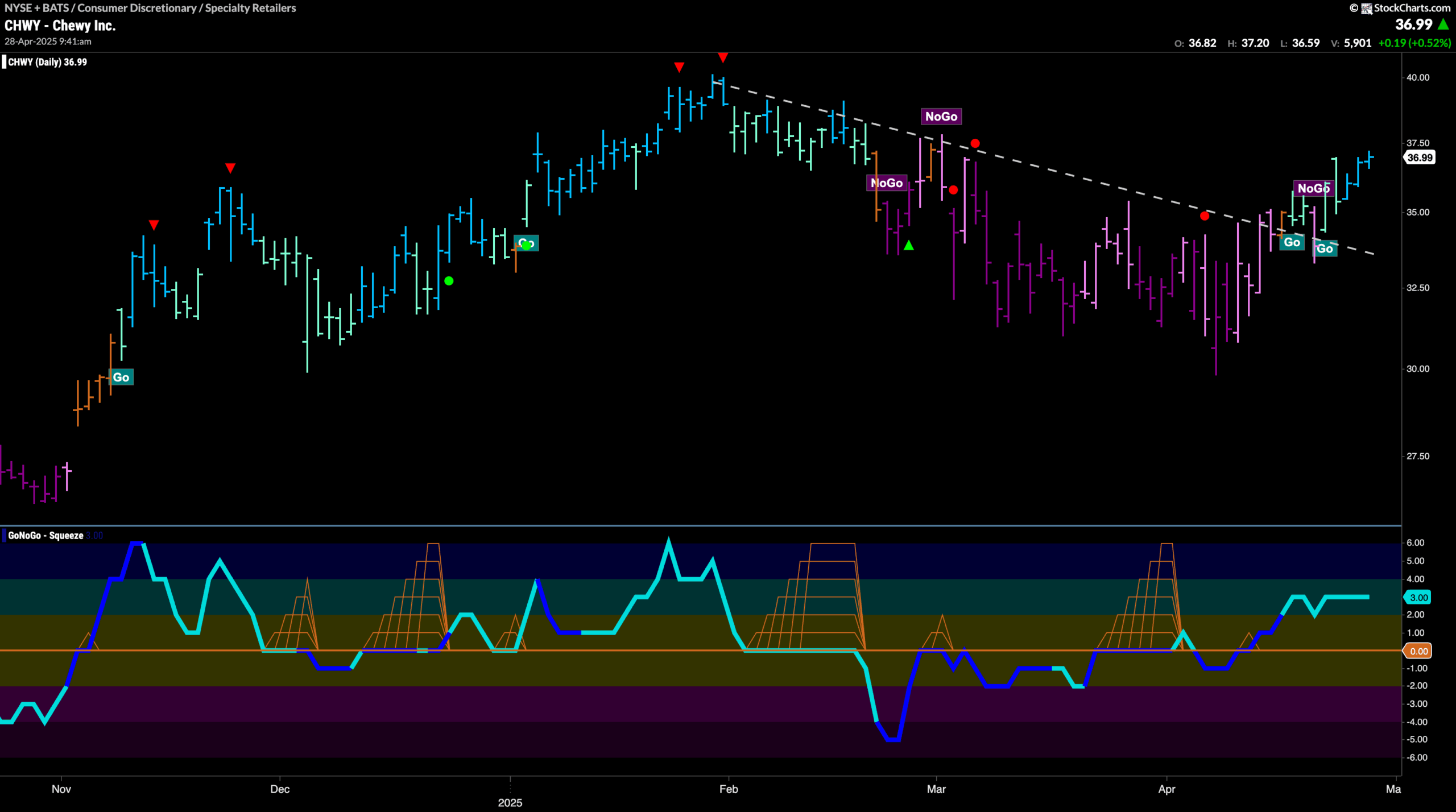Click the red down-triangle in mid November
This screenshot has width=1456, height=812.
[x=154, y=225]
